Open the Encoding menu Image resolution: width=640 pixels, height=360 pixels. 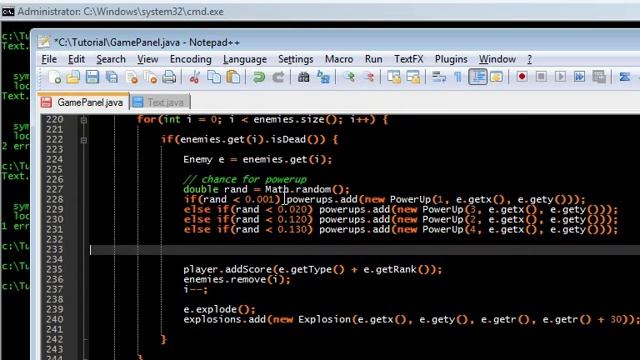tap(191, 59)
